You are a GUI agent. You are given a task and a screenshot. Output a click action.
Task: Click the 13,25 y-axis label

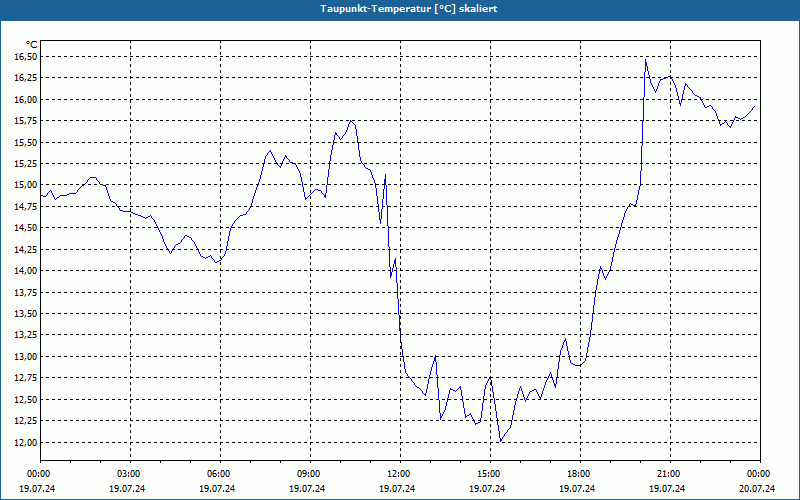click(26, 335)
